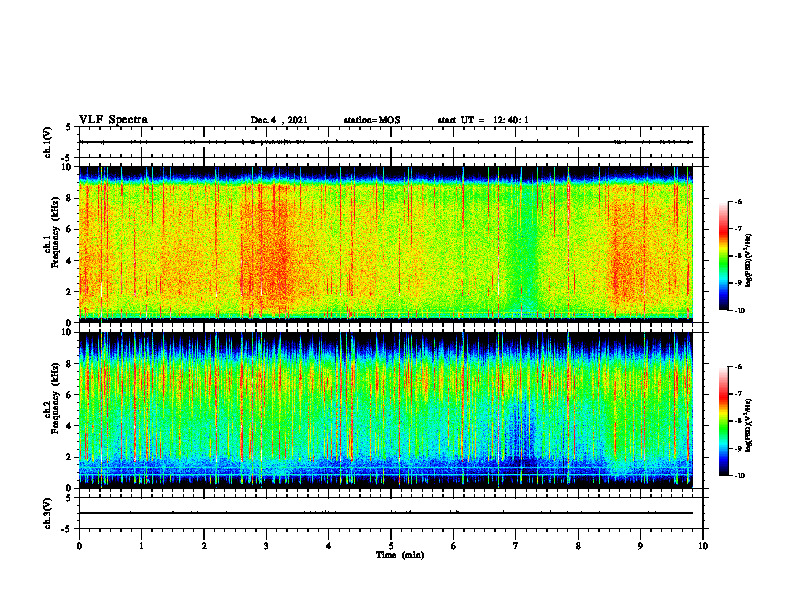Click the ch.1 "Frequency (kHz)" axis label
The width and height of the screenshot is (792, 612).
pos(56,233)
